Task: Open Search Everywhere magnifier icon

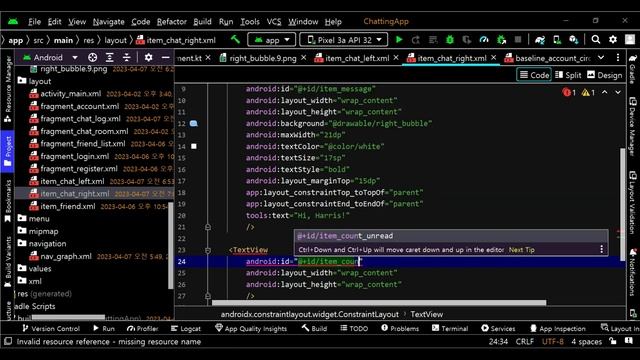Action: (596, 40)
